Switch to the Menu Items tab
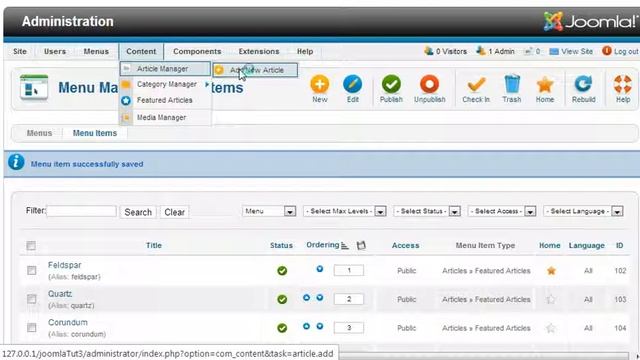Image resolution: width=640 pixels, height=360 pixels. pos(95,133)
